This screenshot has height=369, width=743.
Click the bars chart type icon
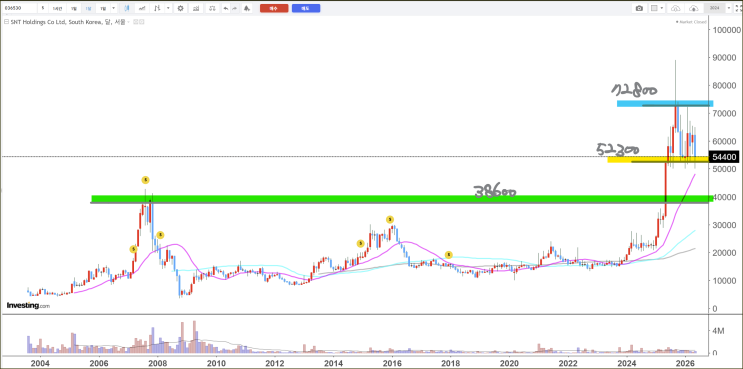pos(158,8)
